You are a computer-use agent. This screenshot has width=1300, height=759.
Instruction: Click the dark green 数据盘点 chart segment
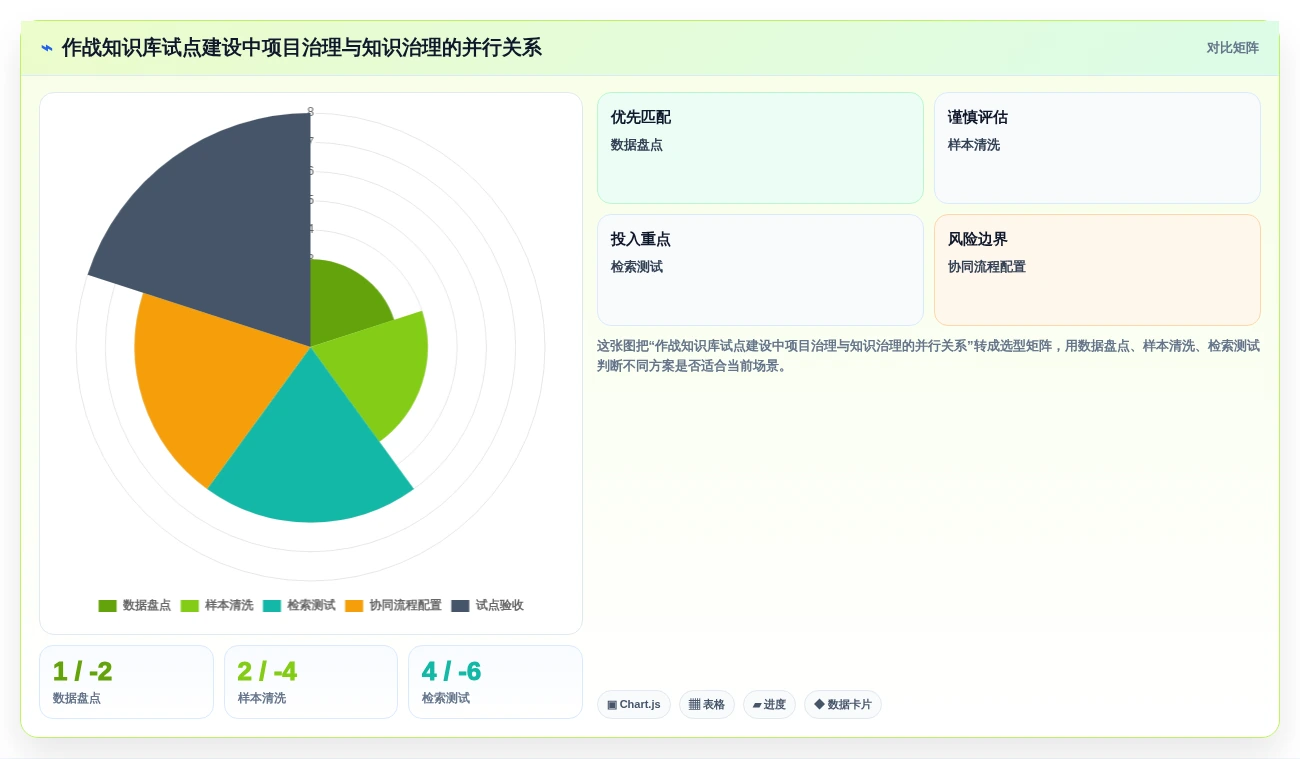point(345,300)
